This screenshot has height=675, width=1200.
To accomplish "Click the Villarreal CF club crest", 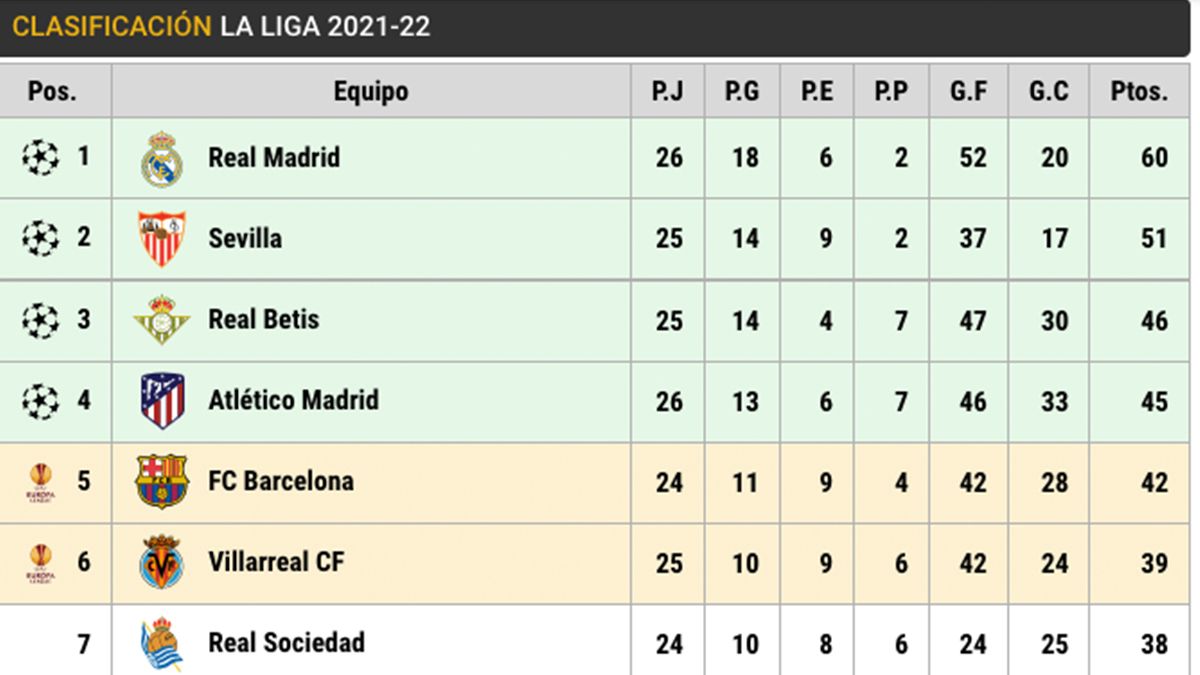I will click(162, 562).
